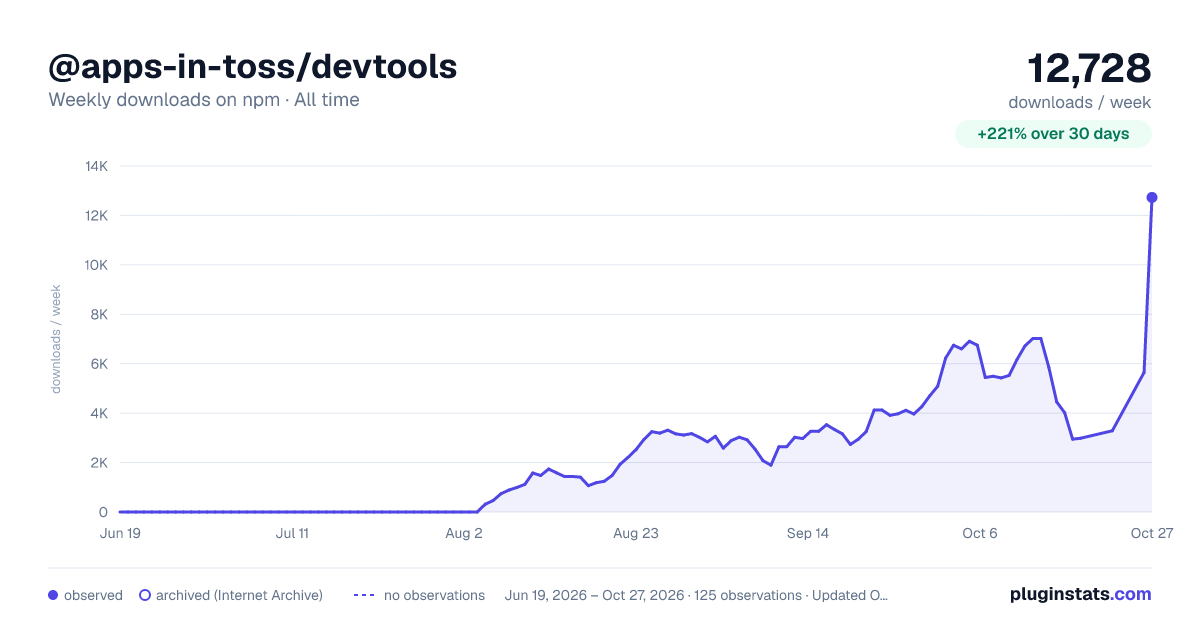Select the Oct 27 data point on the chart
The width and height of the screenshot is (1200, 630).
(1152, 197)
